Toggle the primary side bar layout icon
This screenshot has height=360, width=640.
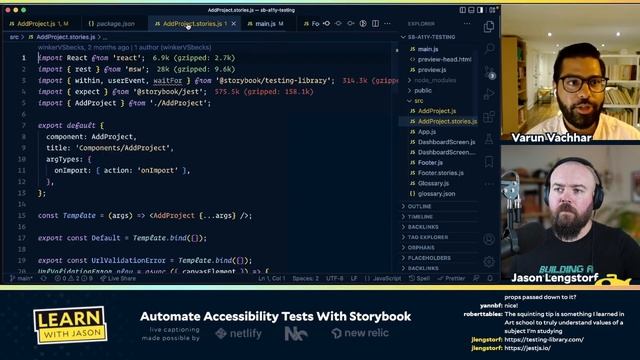[x=462, y=10]
